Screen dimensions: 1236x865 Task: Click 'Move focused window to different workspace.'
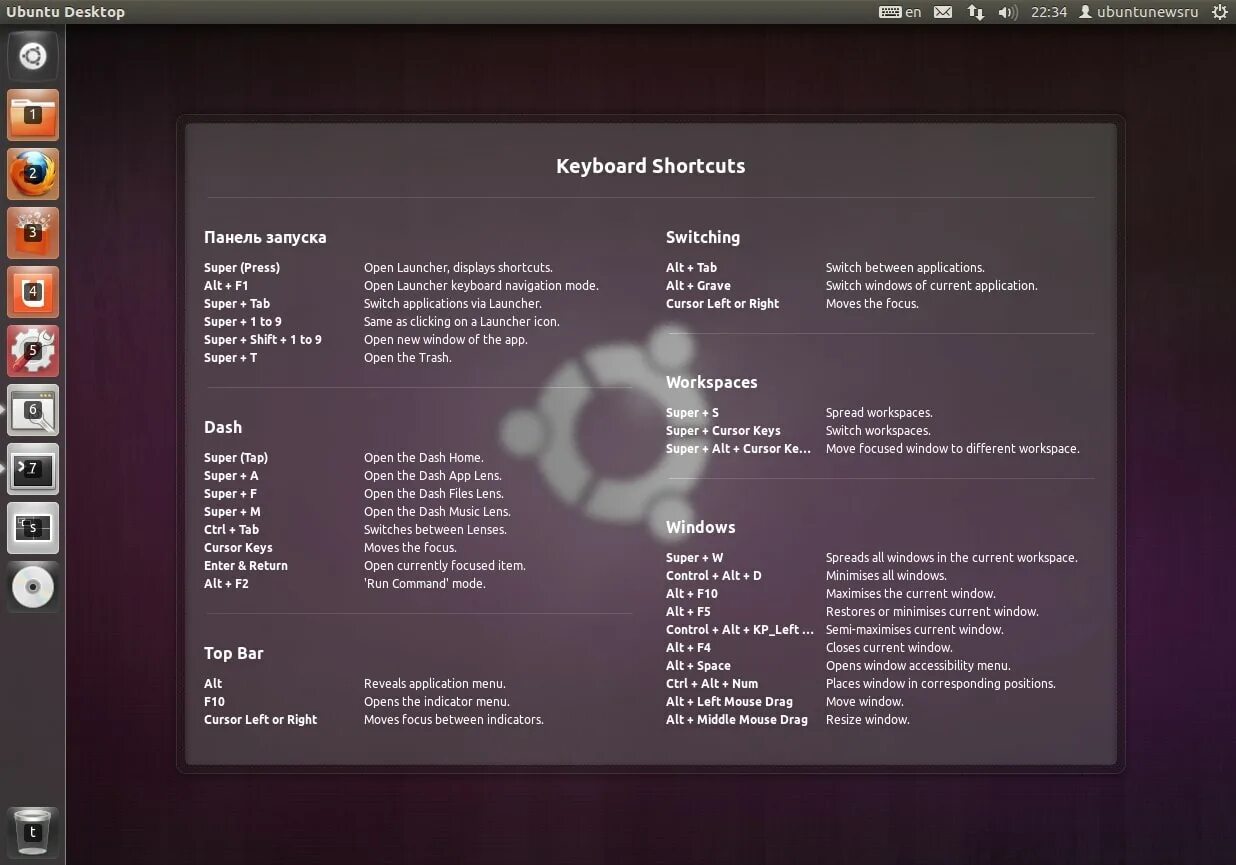pyautogui.click(x=953, y=449)
